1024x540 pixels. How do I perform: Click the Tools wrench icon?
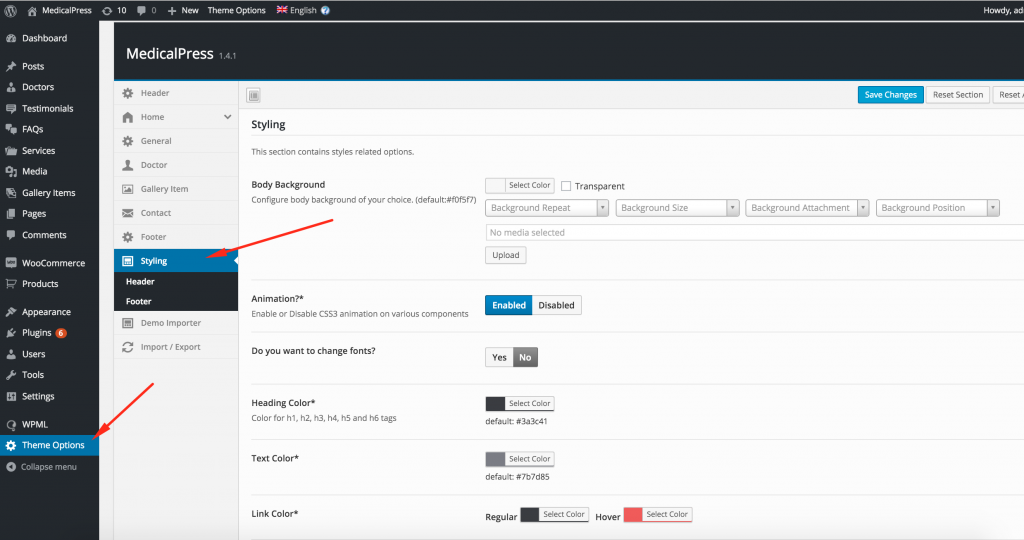(11, 375)
